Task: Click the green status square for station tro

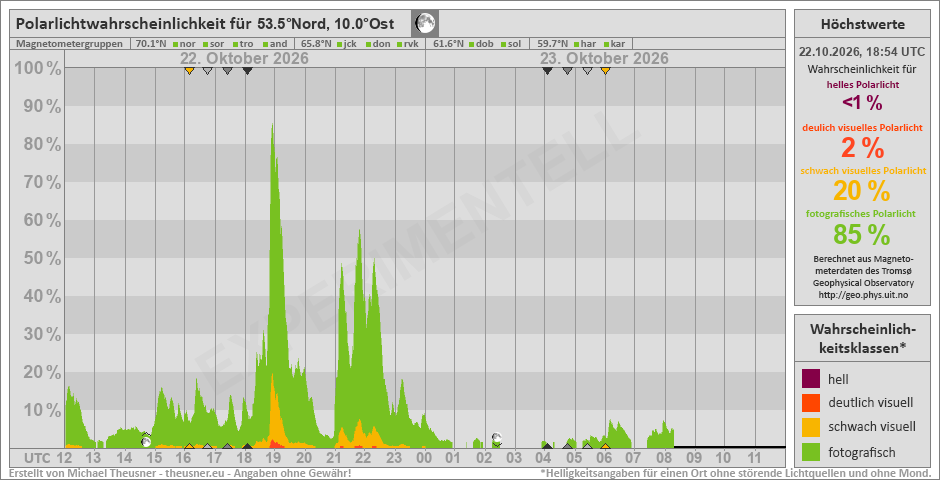Action: coord(236,44)
